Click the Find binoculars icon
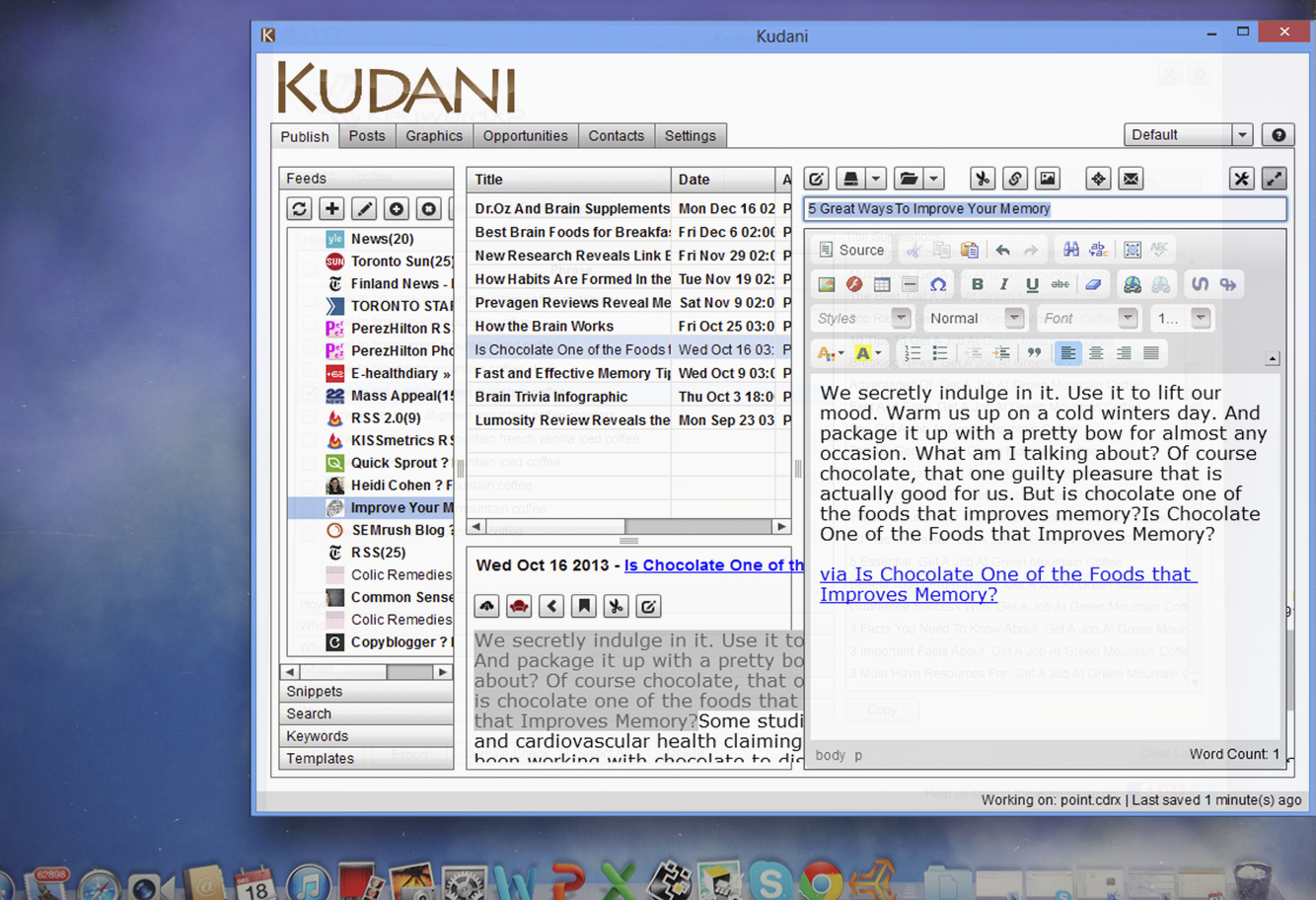The image size is (1316, 900). (1070, 250)
